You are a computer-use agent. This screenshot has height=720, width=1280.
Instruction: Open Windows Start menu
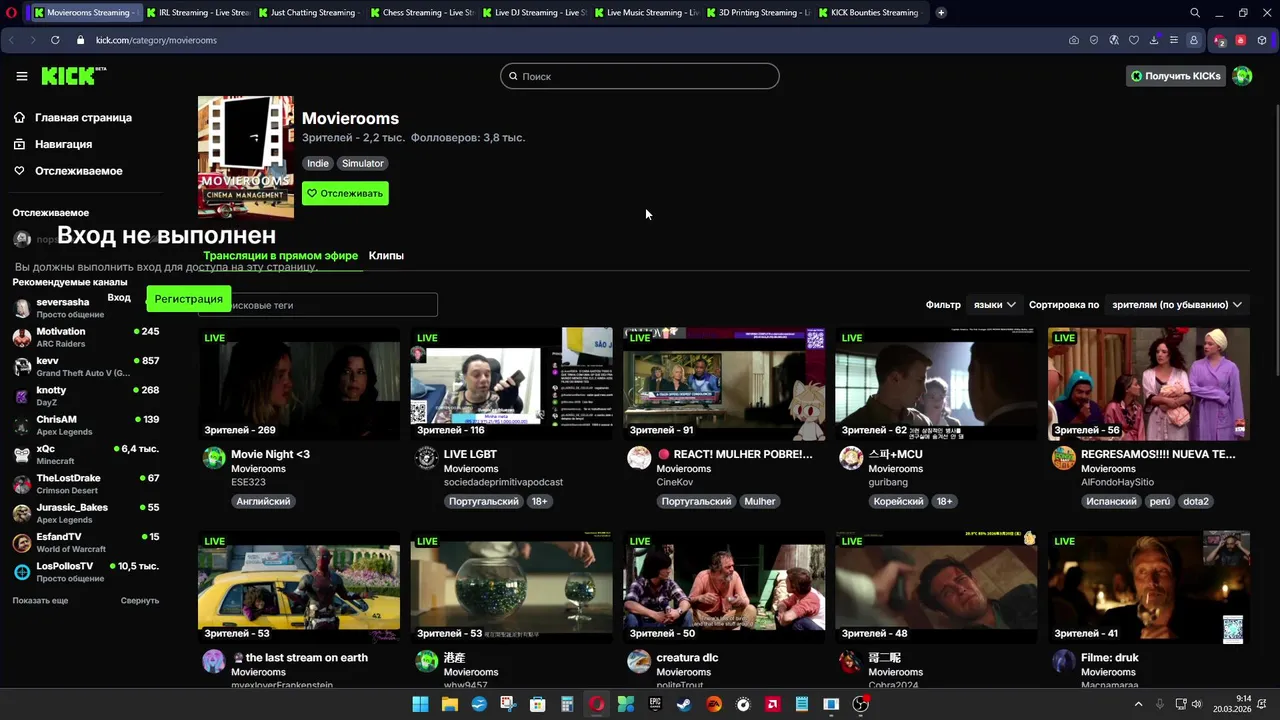[420, 704]
